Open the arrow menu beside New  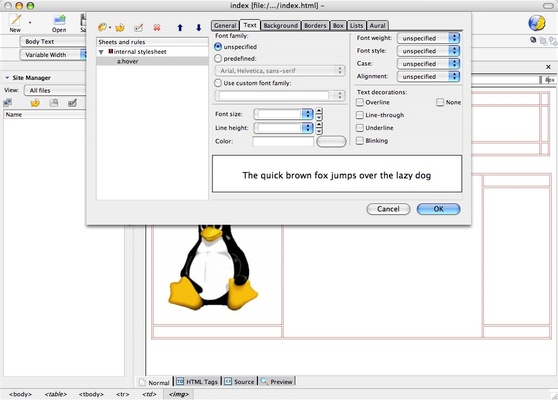pos(30,23)
